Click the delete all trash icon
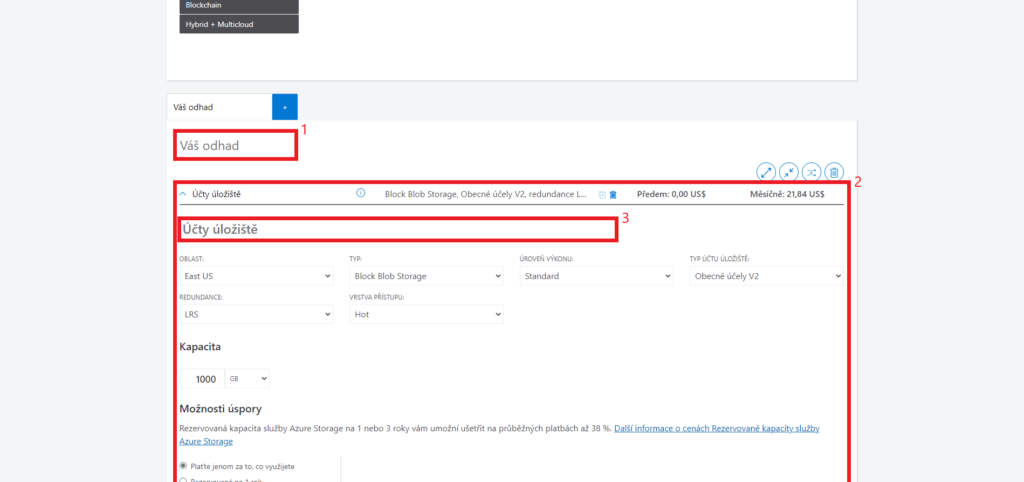Image resolution: width=1024 pixels, height=482 pixels. (x=834, y=172)
